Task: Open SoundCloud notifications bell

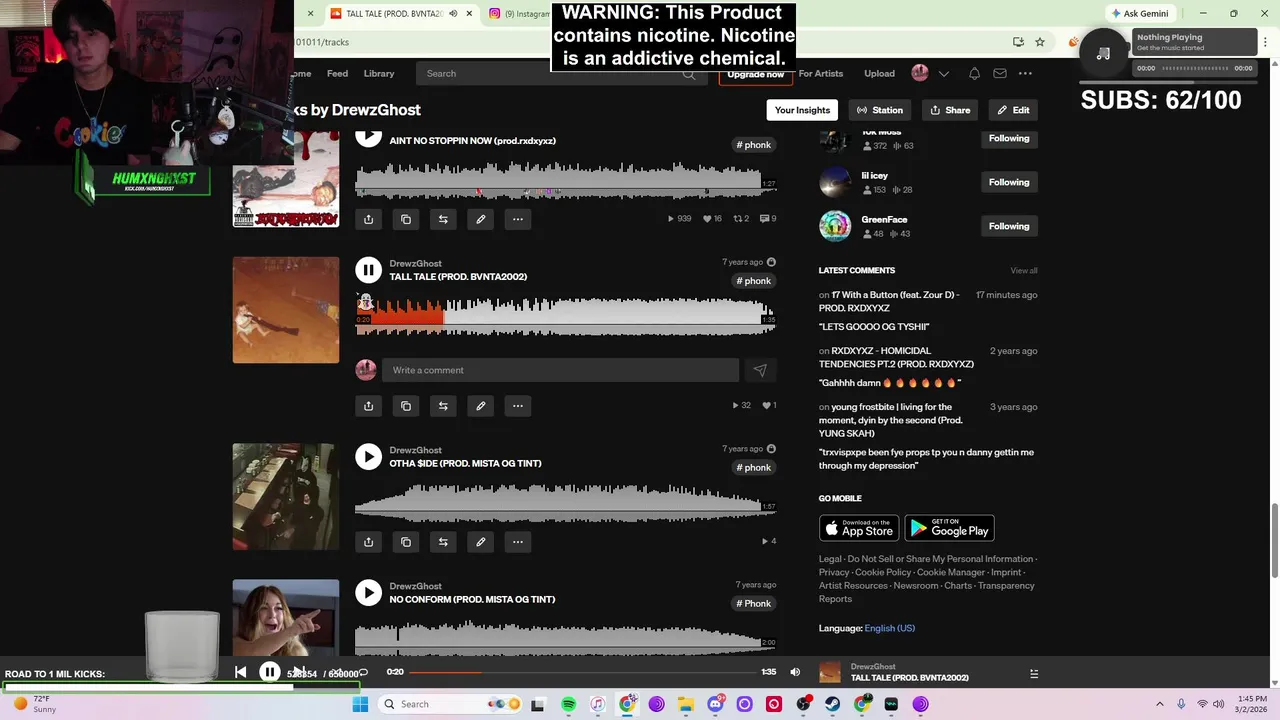Action: [974, 73]
